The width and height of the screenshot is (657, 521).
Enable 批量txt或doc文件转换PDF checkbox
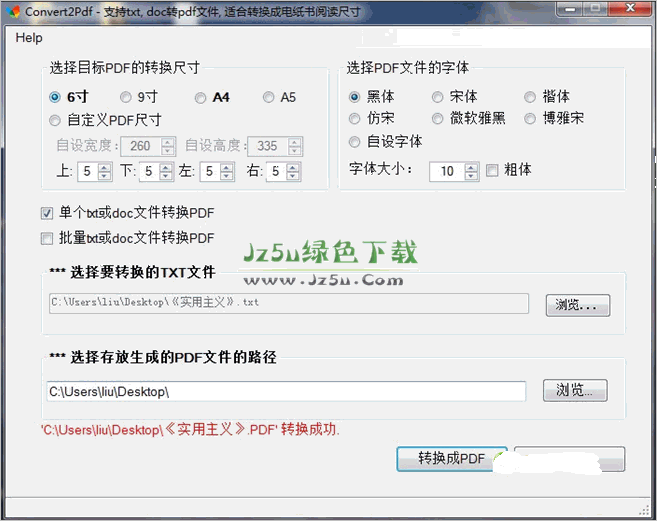click(47, 238)
